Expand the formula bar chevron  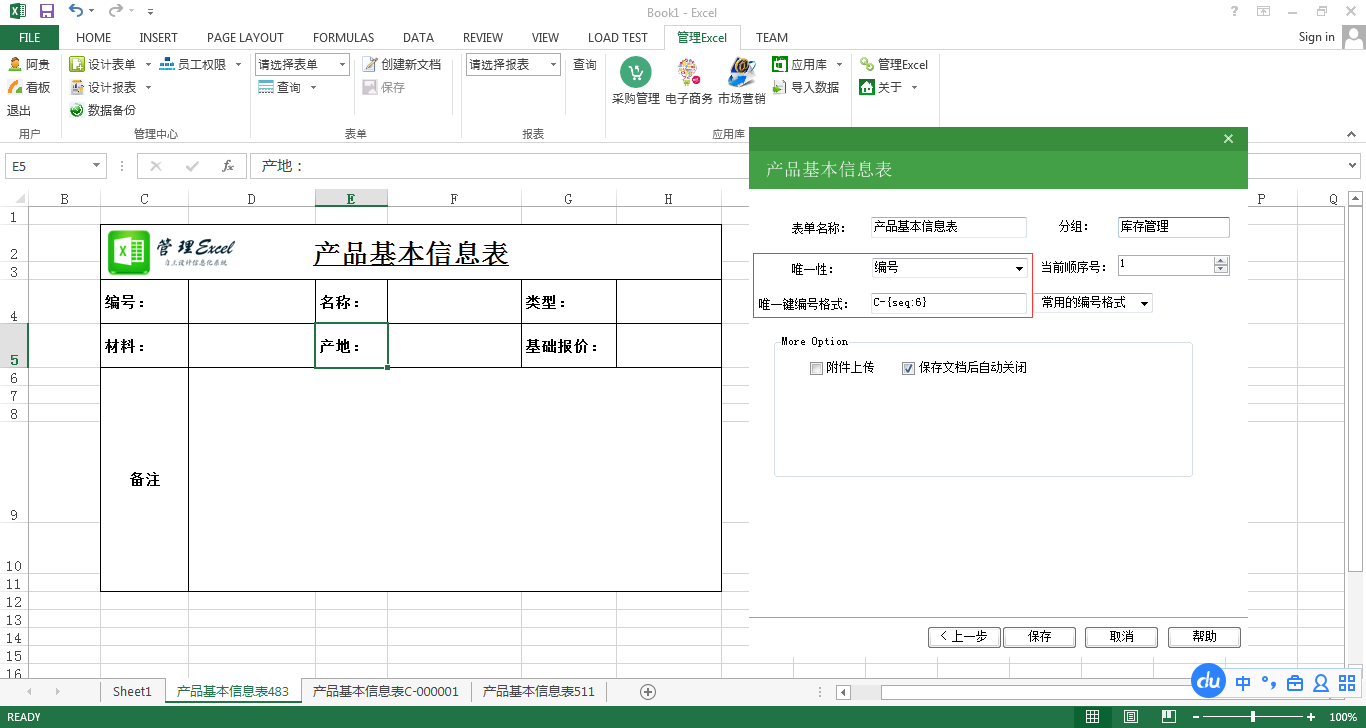[x=1354, y=166]
